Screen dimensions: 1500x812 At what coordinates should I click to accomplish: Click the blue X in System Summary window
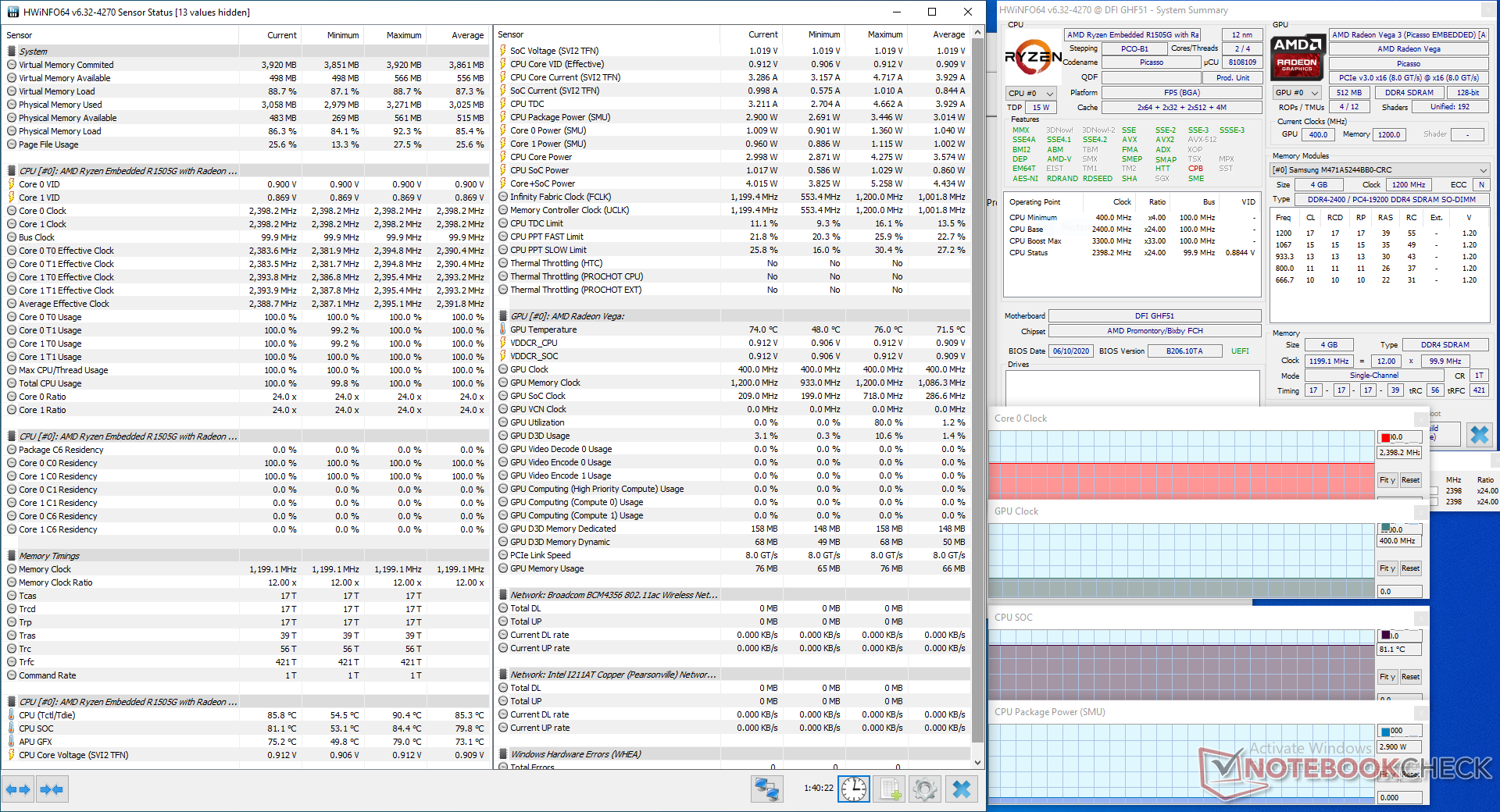[1479, 435]
